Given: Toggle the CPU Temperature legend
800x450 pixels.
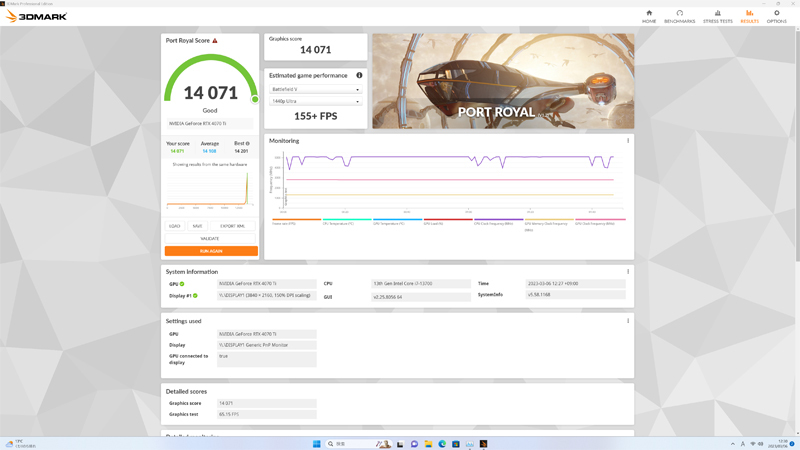Looking at the screenshot, I should 347,221.
